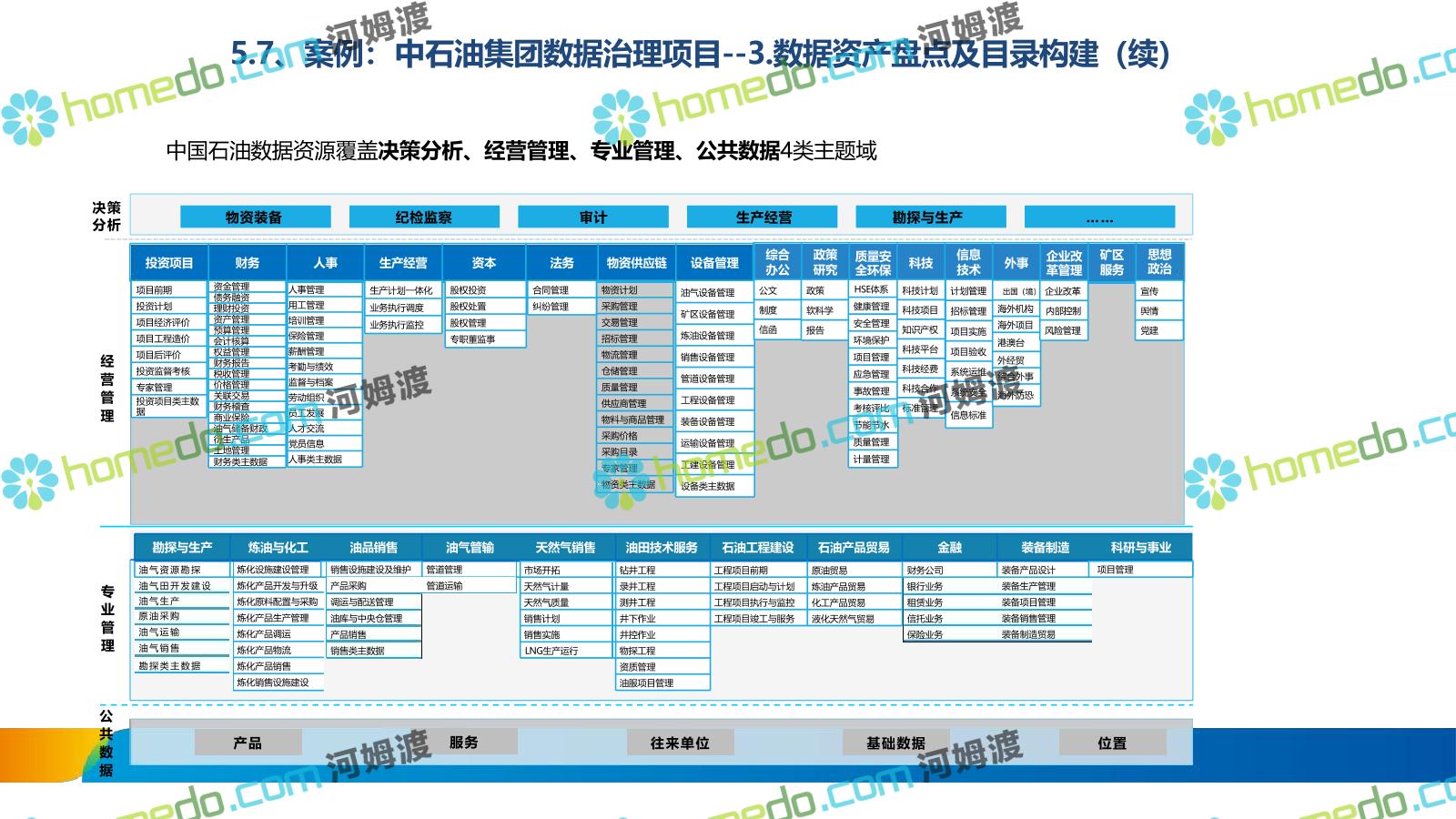The height and width of the screenshot is (819, 1456).
Task: Click the 人事 column header
Action: [x=325, y=263]
